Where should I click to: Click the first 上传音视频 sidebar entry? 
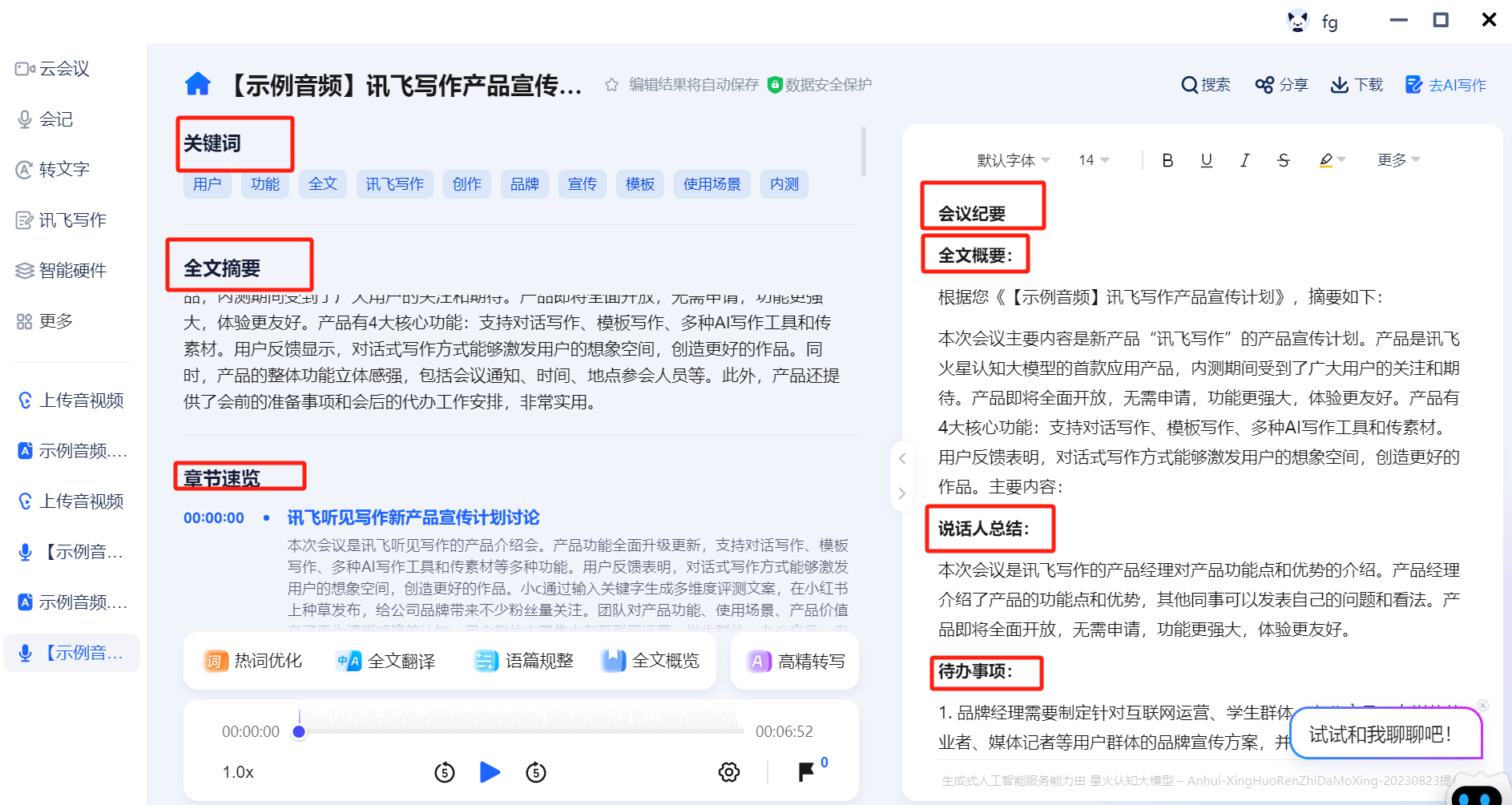tap(71, 400)
